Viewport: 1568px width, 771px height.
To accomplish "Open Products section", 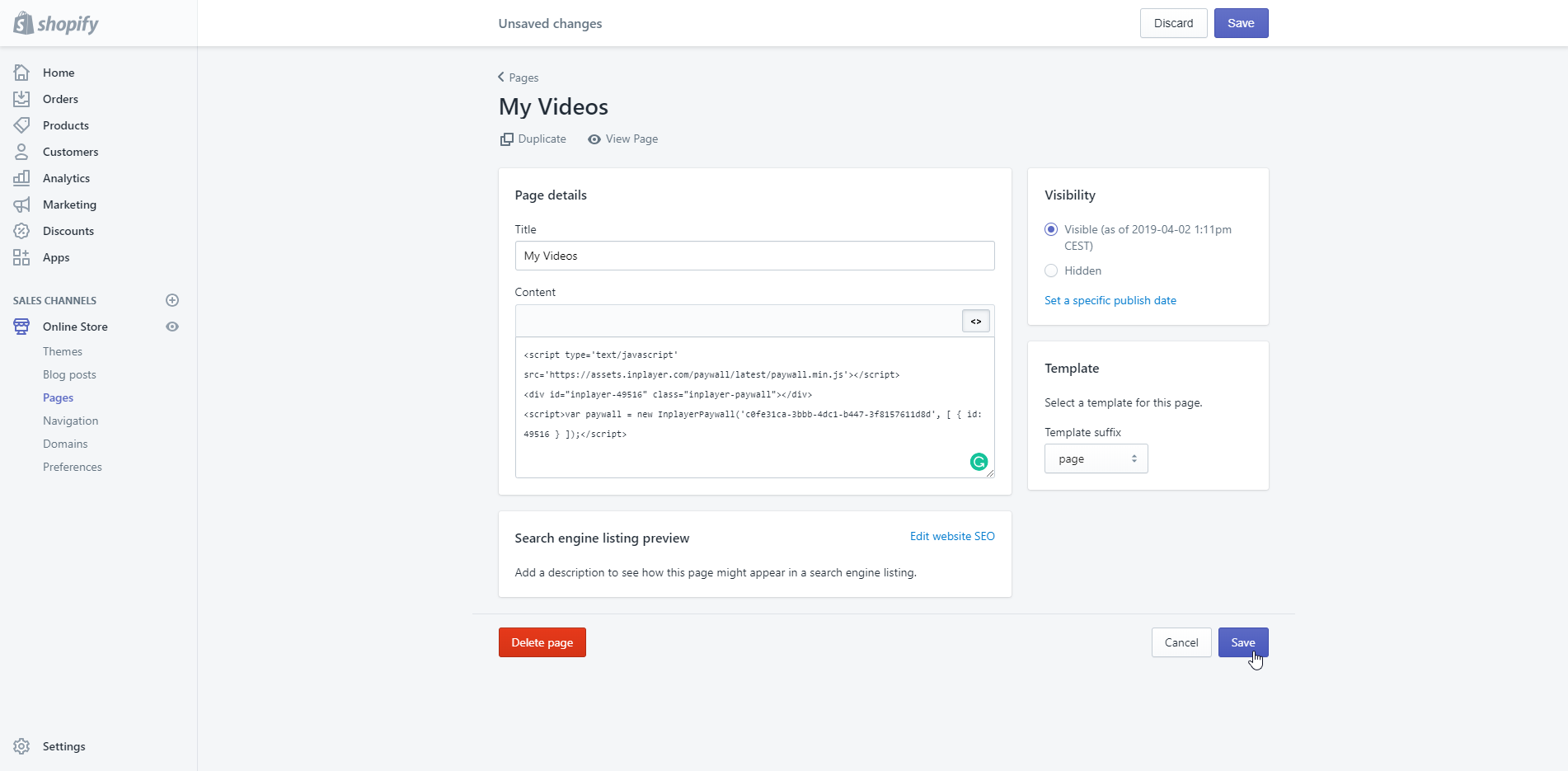I will (66, 125).
